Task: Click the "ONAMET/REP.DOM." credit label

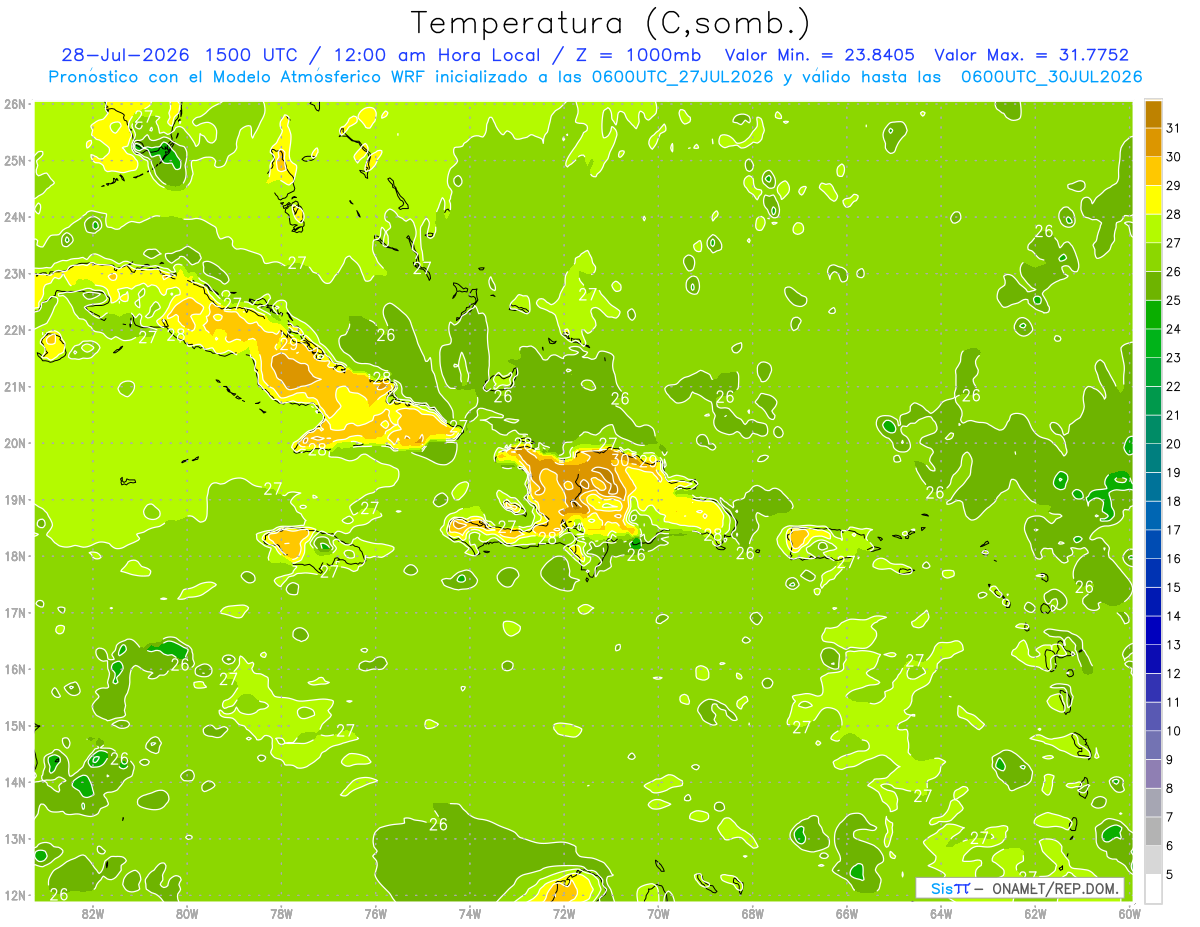Action: pyautogui.click(x=1055, y=888)
